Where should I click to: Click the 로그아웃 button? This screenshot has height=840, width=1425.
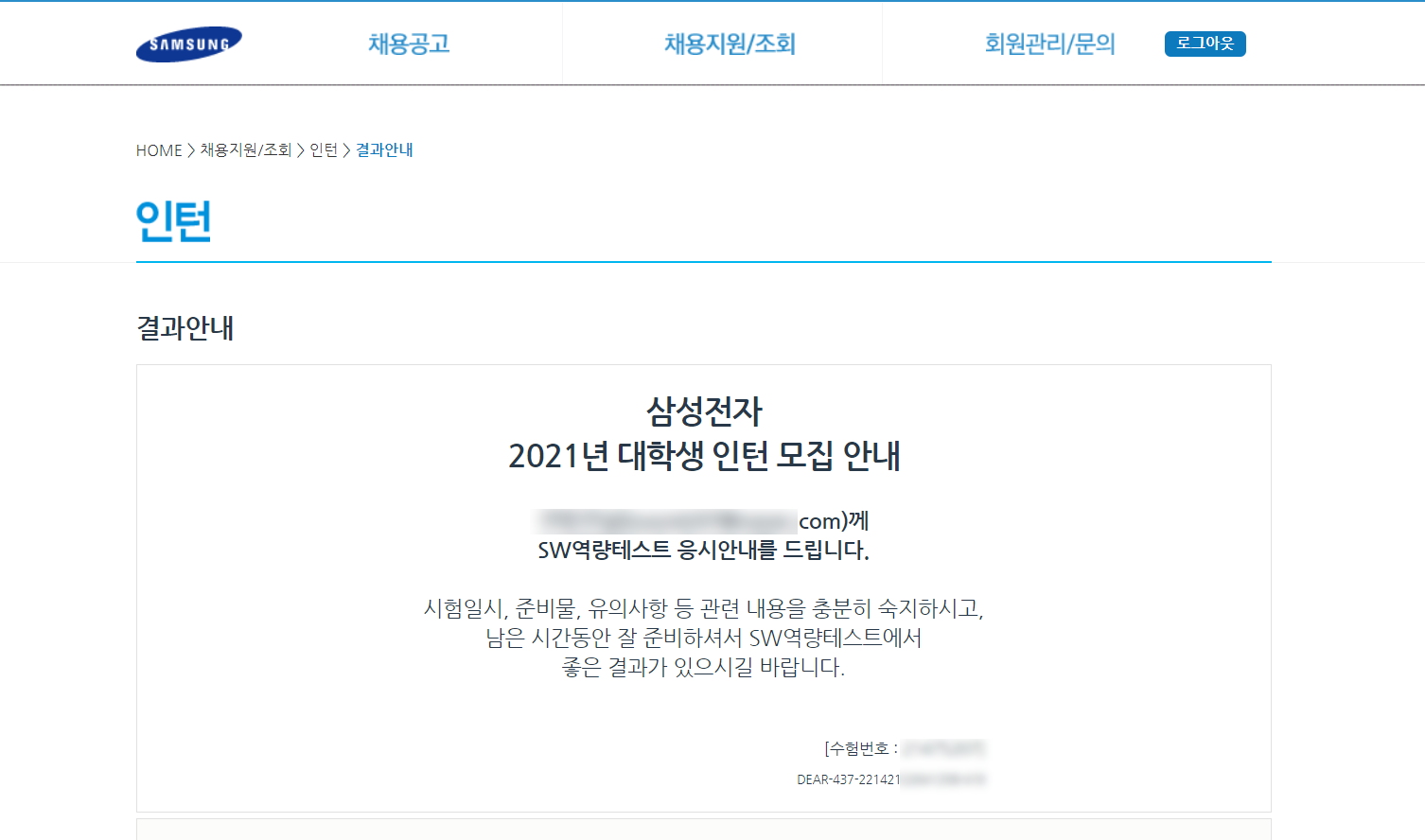[x=1205, y=44]
